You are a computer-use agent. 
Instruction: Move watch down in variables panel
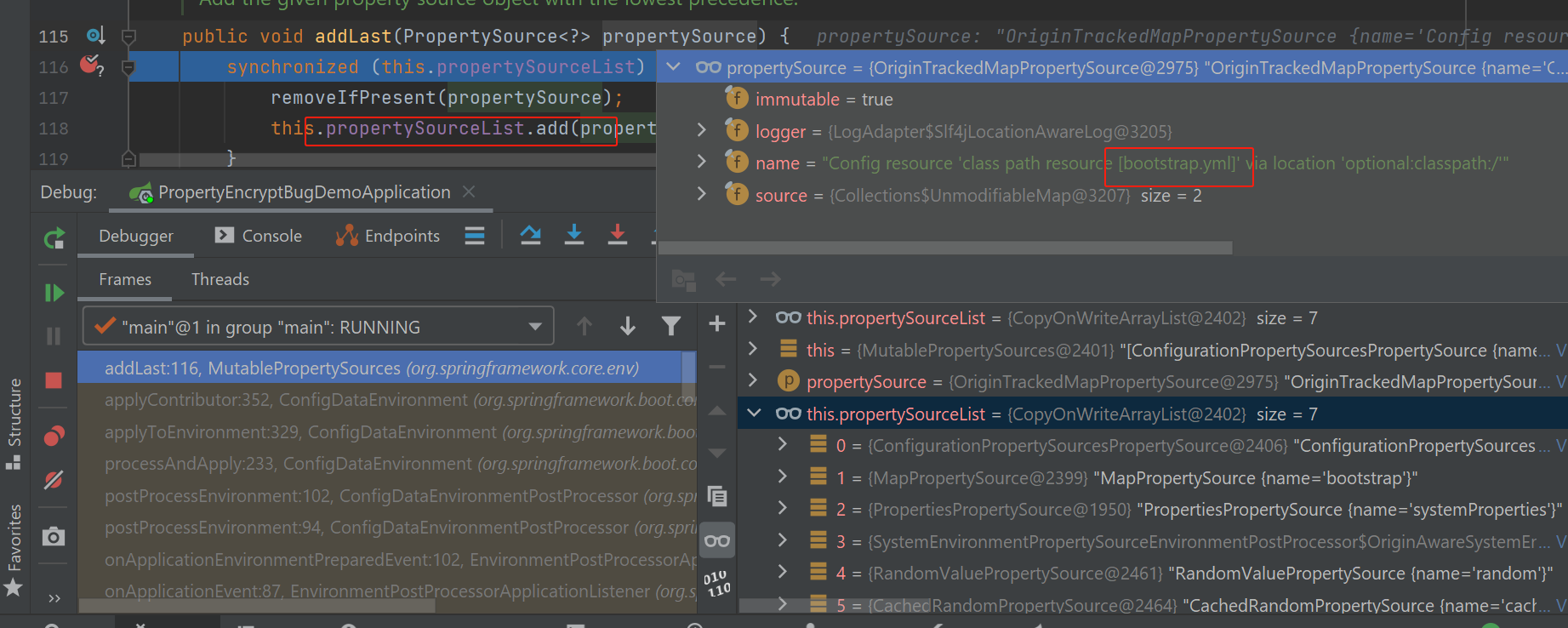coord(717,453)
